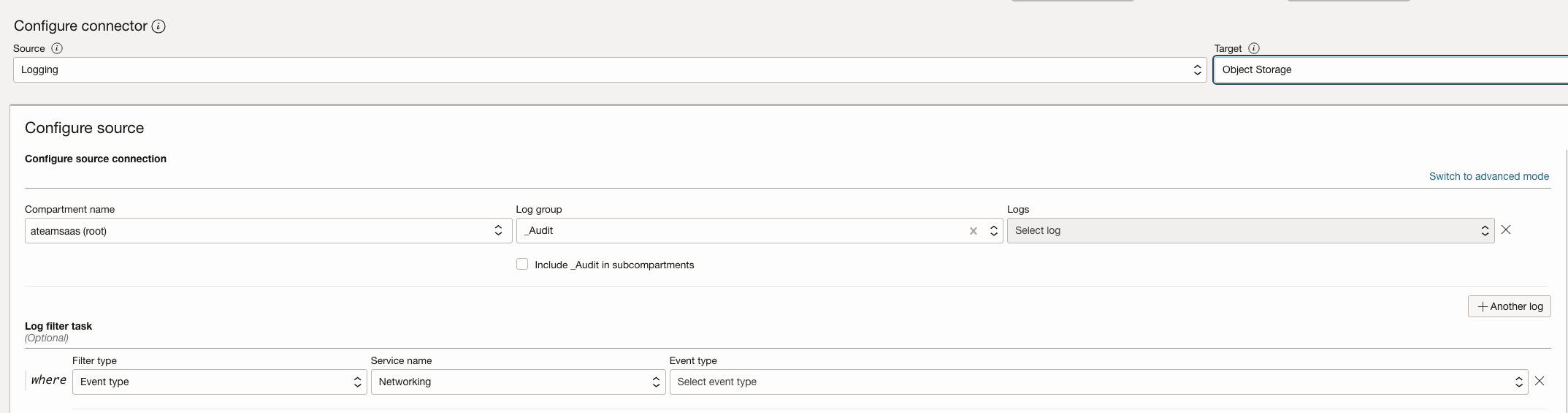
Task: Open the Service name Networking dropdown
Action: 517,382
